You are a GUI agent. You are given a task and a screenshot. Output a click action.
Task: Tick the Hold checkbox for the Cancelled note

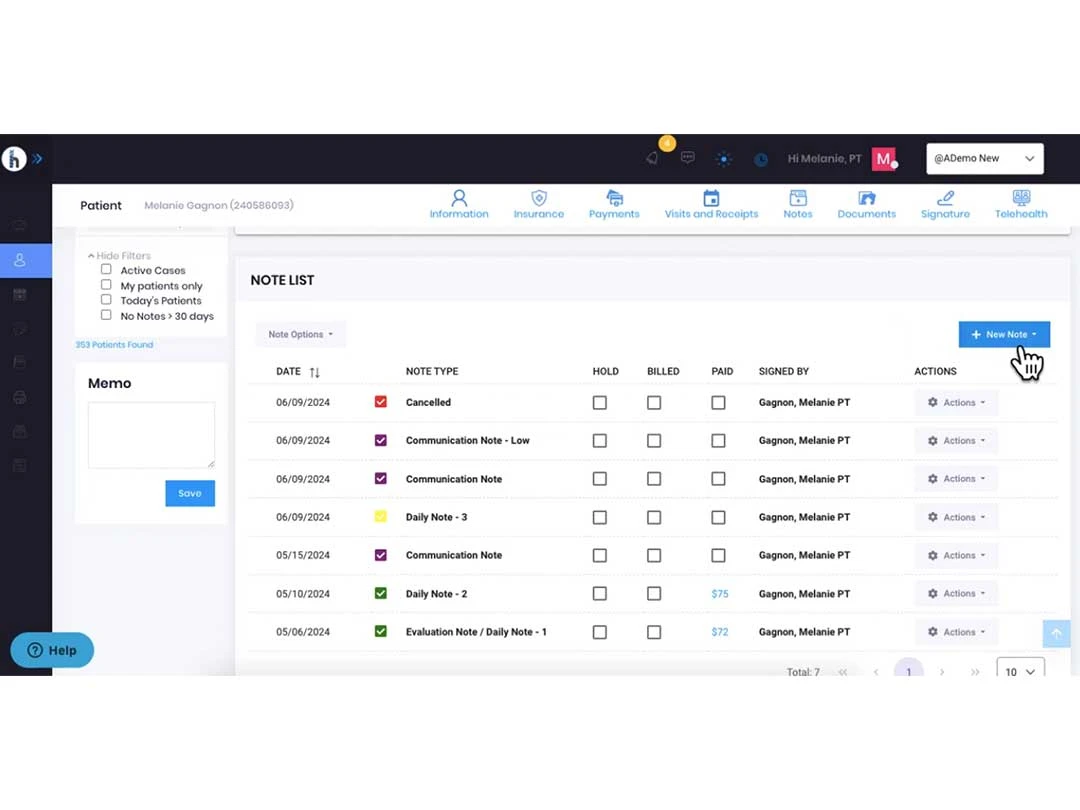point(600,402)
